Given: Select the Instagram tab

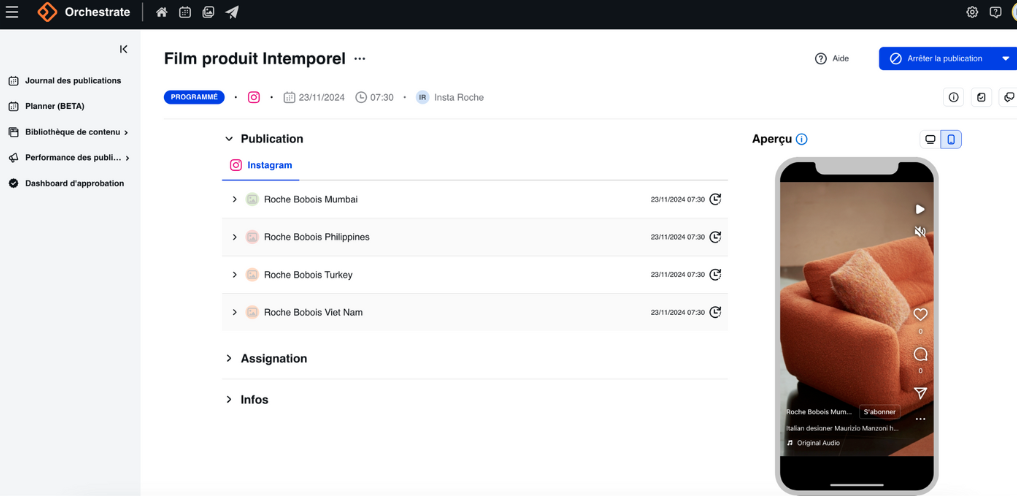Looking at the screenshot, I should [261, 165].
